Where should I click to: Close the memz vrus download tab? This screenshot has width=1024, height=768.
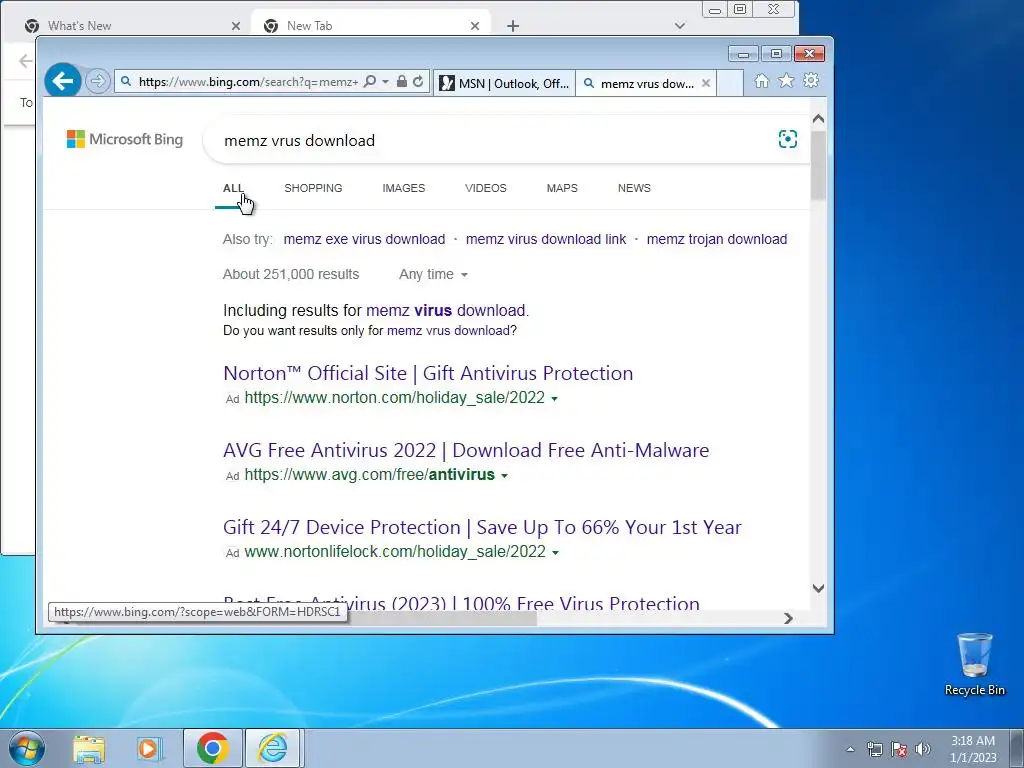[x=706, y=83]
